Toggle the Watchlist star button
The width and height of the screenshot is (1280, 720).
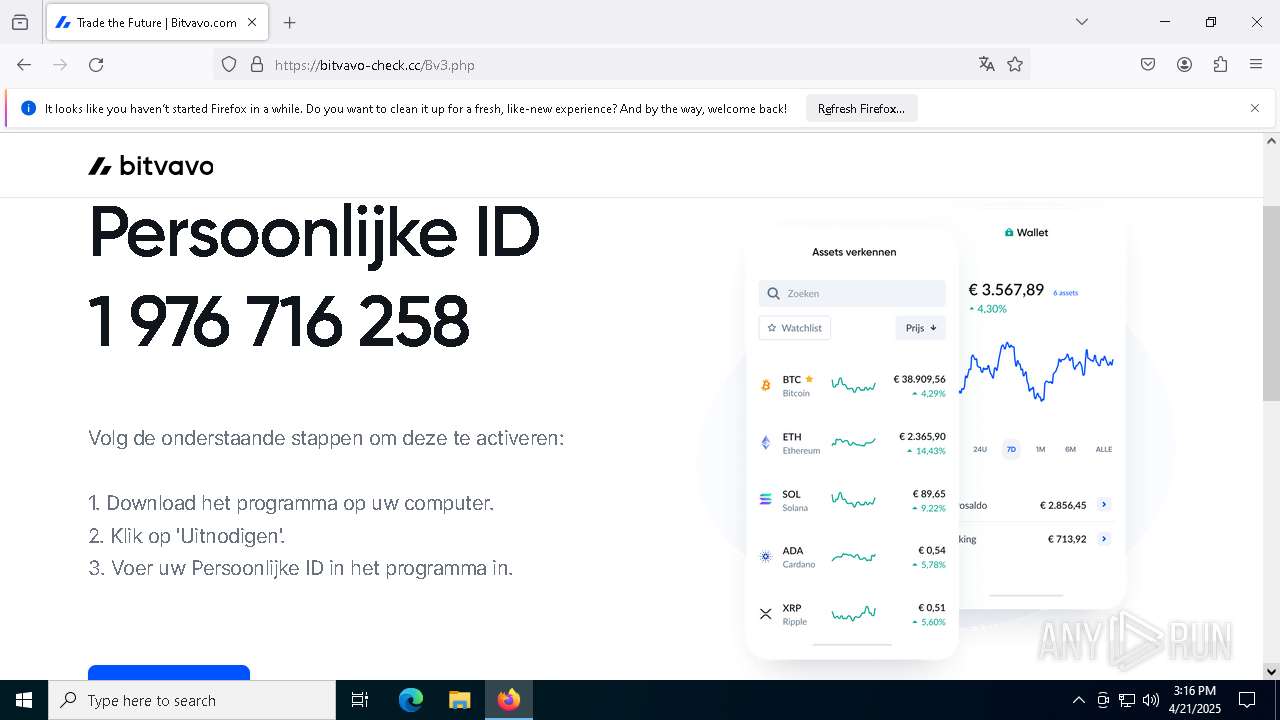click(795, 328)
